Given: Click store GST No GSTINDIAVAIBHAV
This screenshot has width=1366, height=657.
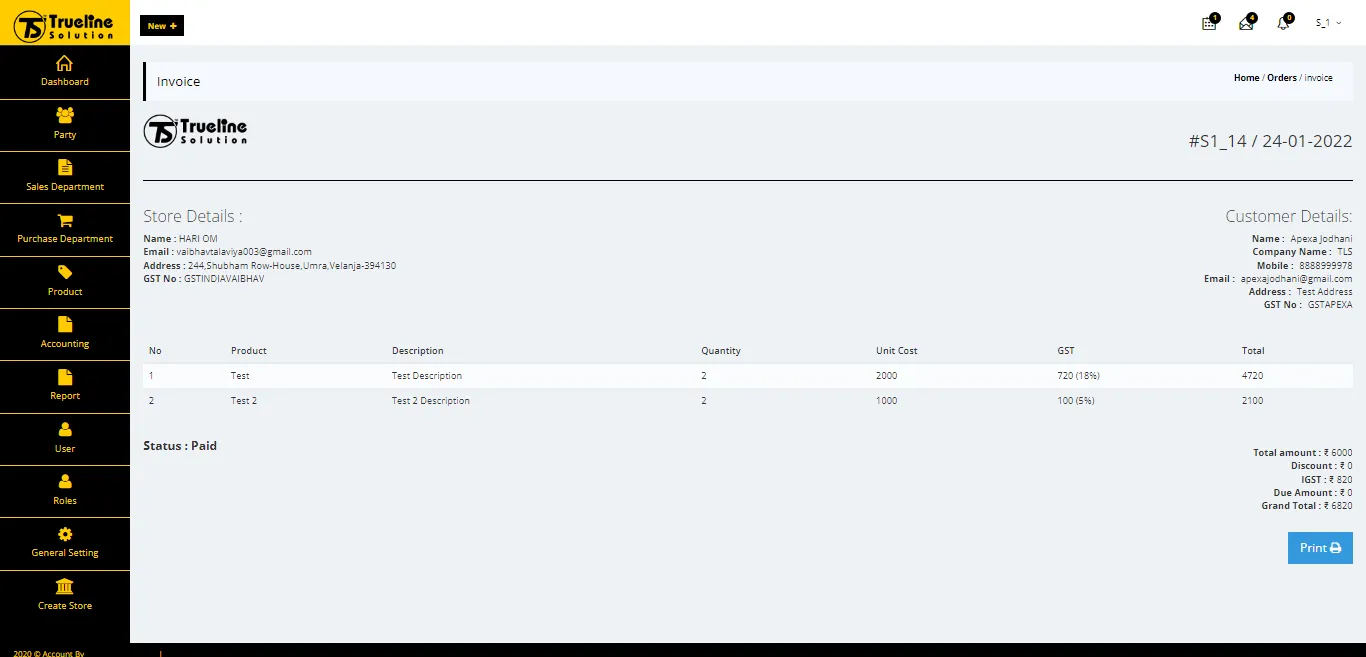Looking at the screenshot, I should tap(224, 279).
